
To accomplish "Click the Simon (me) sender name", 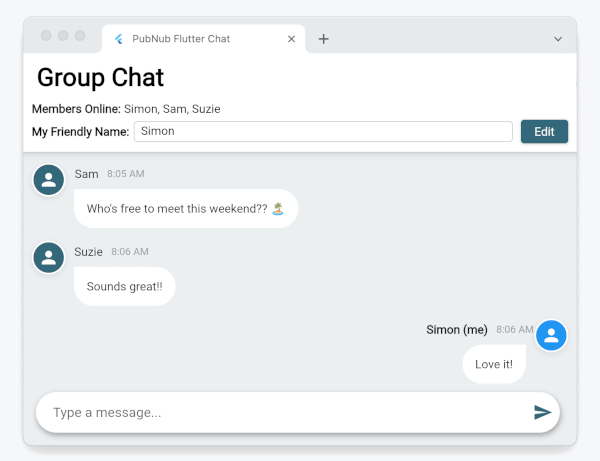I will click(457, 329).
